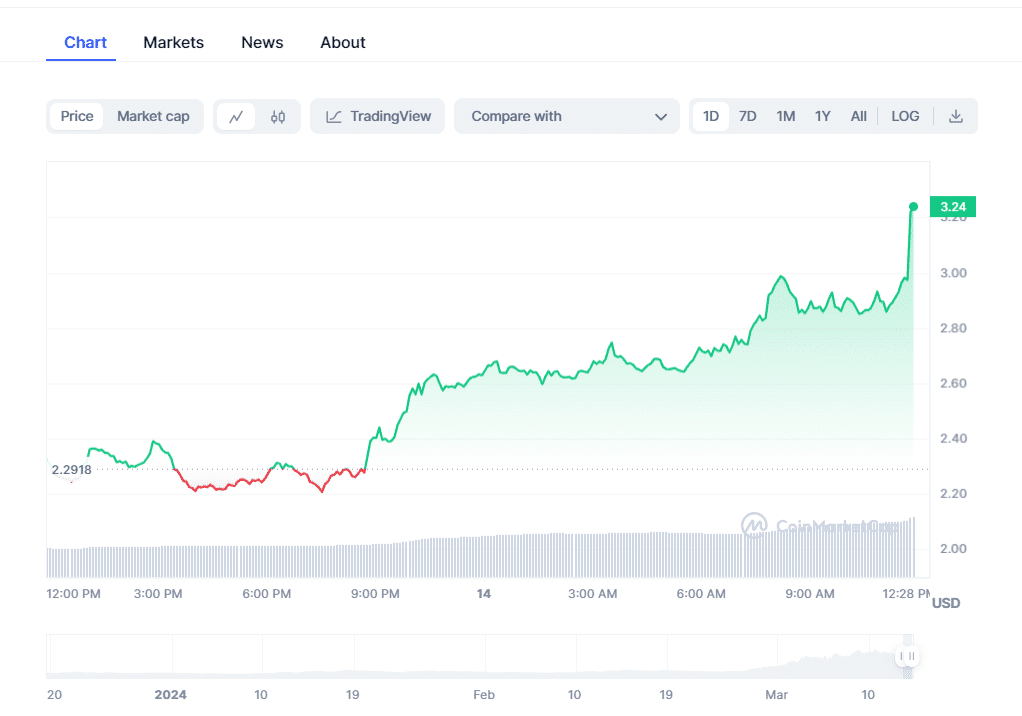Select 1Y time range

(x=822, y=116)
